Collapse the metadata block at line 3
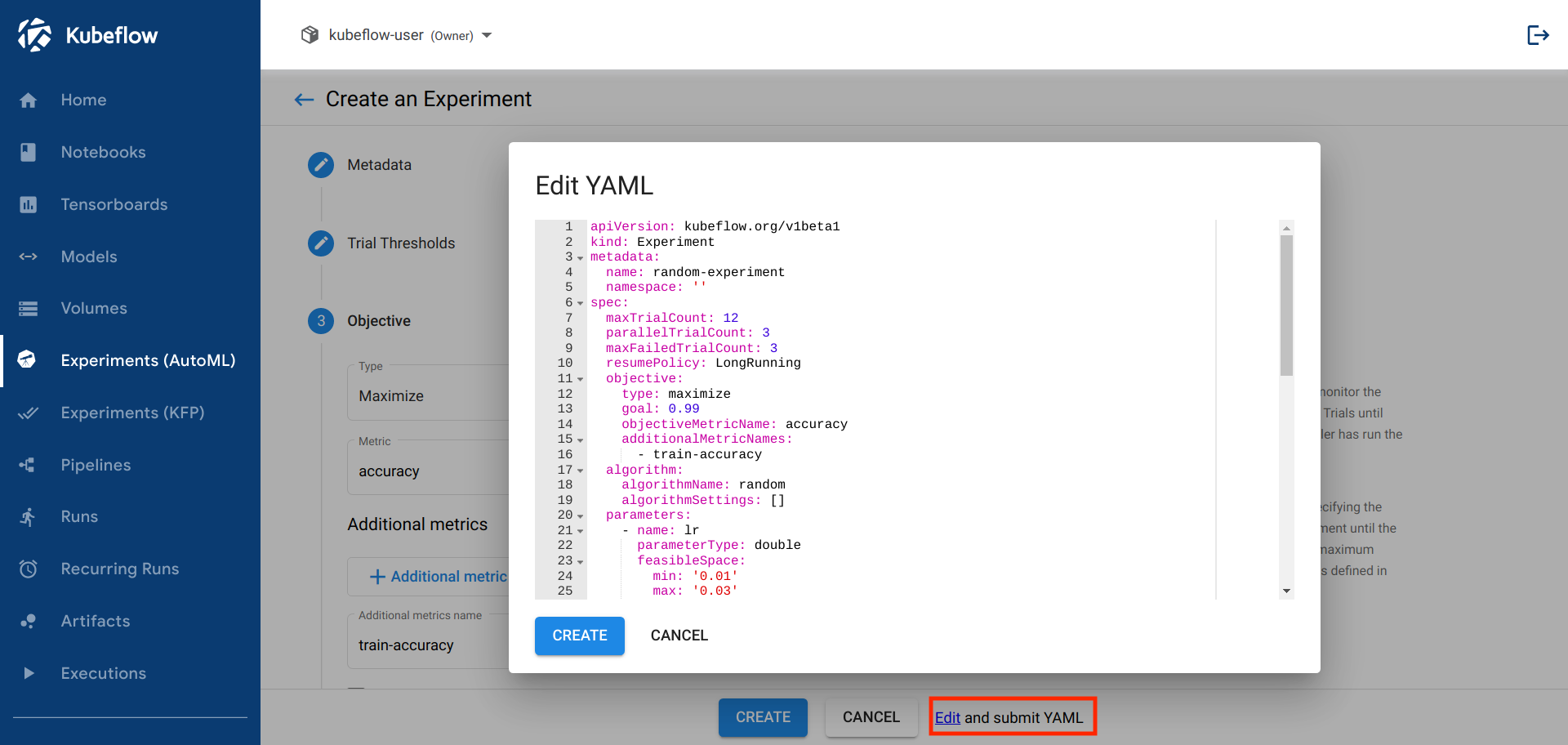This screenshot has width=1568, height=745. click(580, 257)
